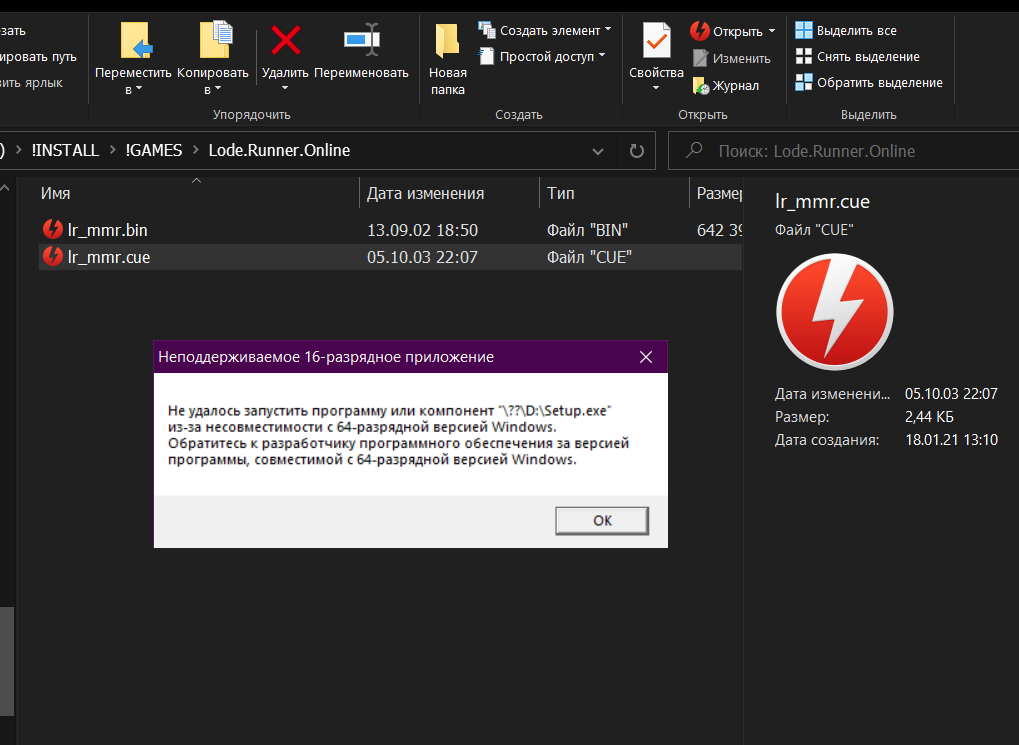Click Файл "CUE" type cell in file list
1019x745 pixels.
pyautogui.click(x=589, y=257)
